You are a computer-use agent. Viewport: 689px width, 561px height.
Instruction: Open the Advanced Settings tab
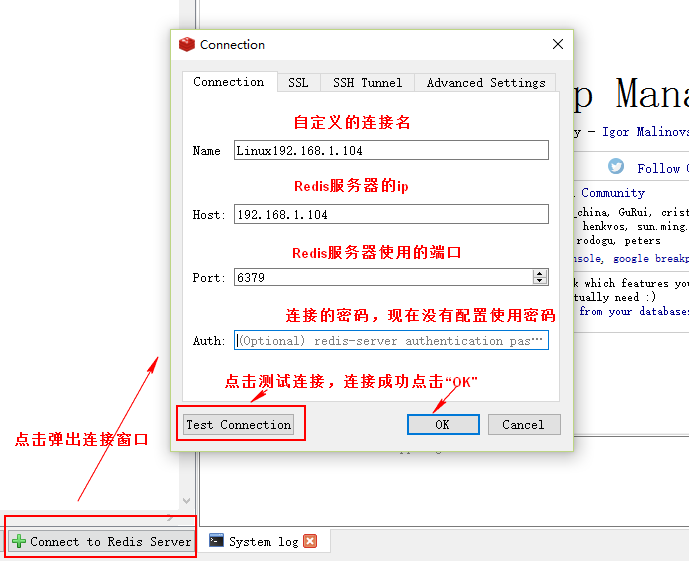(486, 83)
